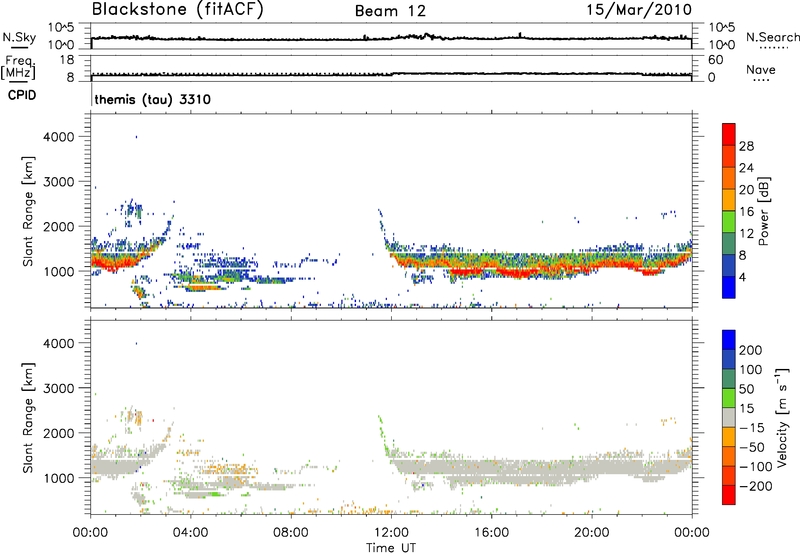Image resolution: width=800 pixels, height=554 pixels.
Task: Click the 1000 tick in Velocity panel
Action: pyautogui.click(x=58, y=478)
